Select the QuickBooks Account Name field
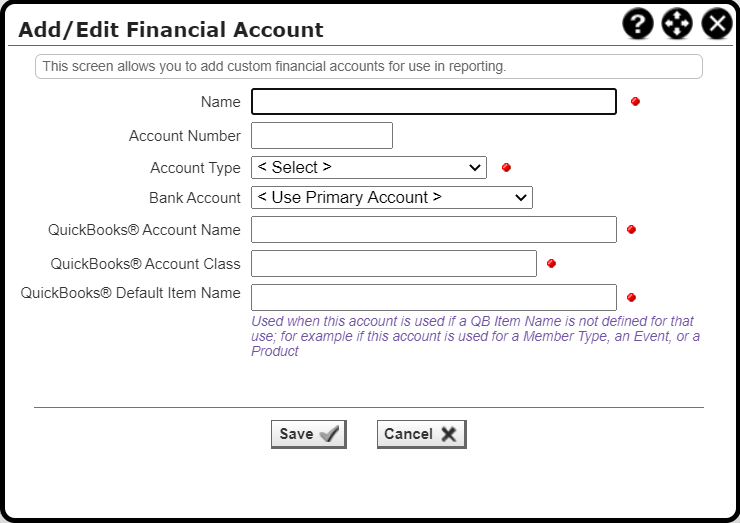Screen dimensions: 740x523 (x=433, y=230)
